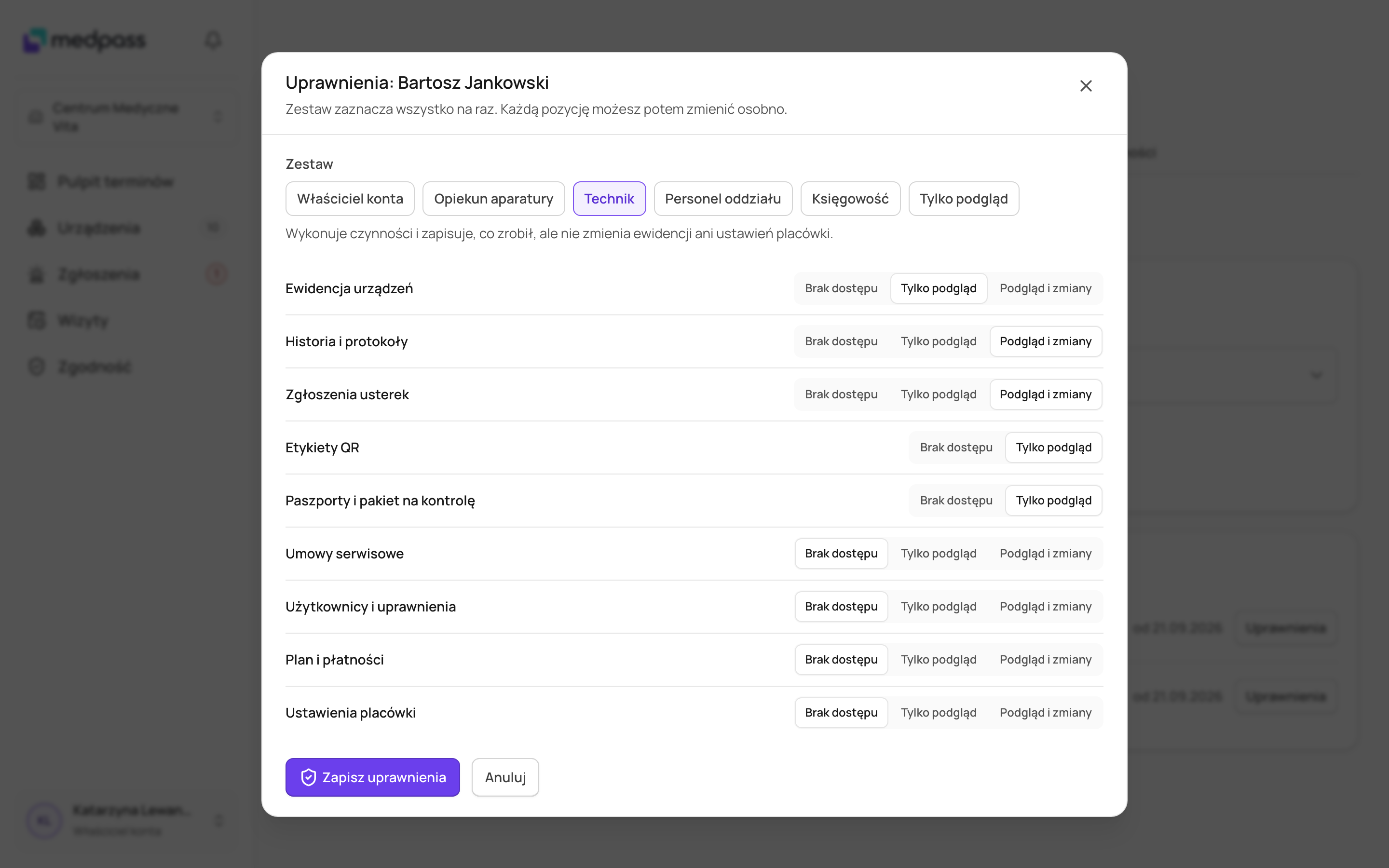Set Użytkownicy i uprawnienia to Brak dostępu
Screen dimensions: 1389x868
click(841, 607)
